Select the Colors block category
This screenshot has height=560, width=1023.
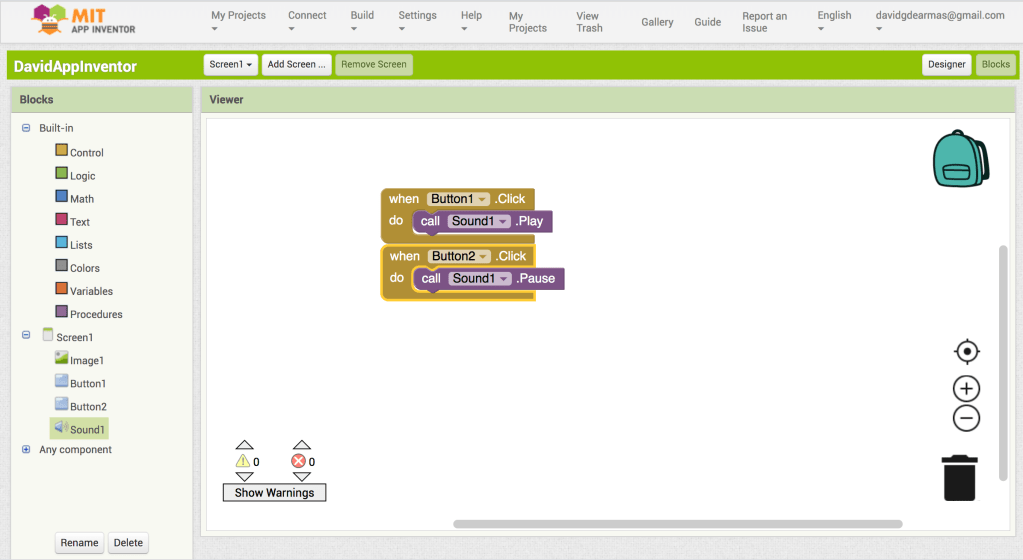84,268
